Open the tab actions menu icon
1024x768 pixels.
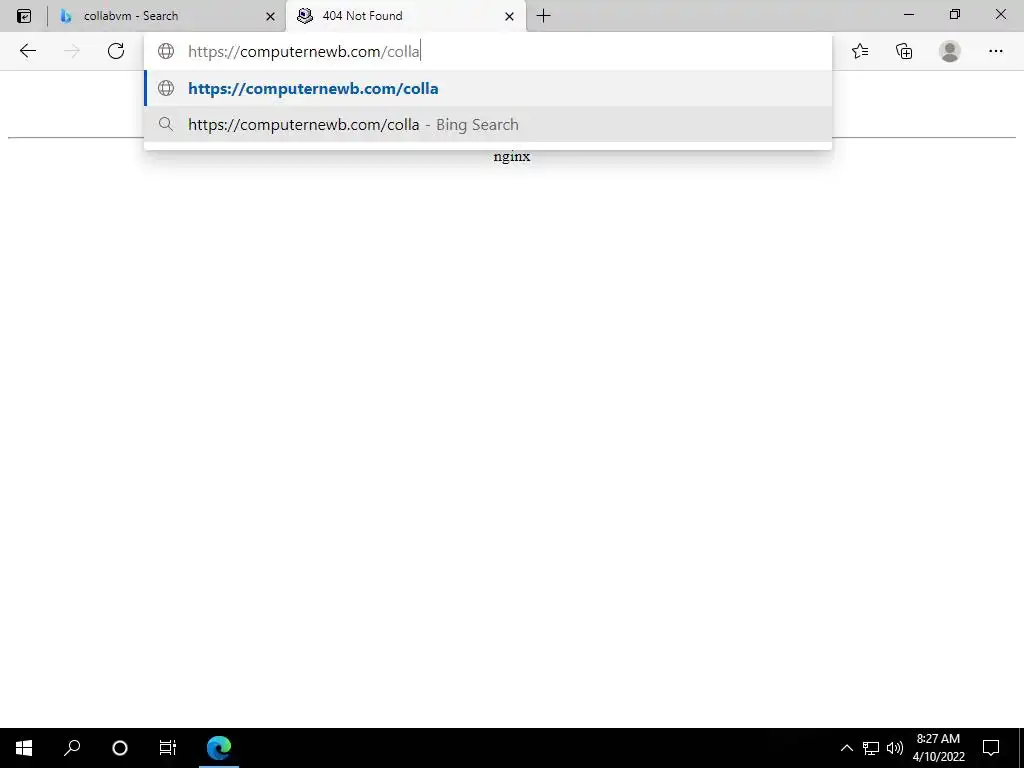24,16
